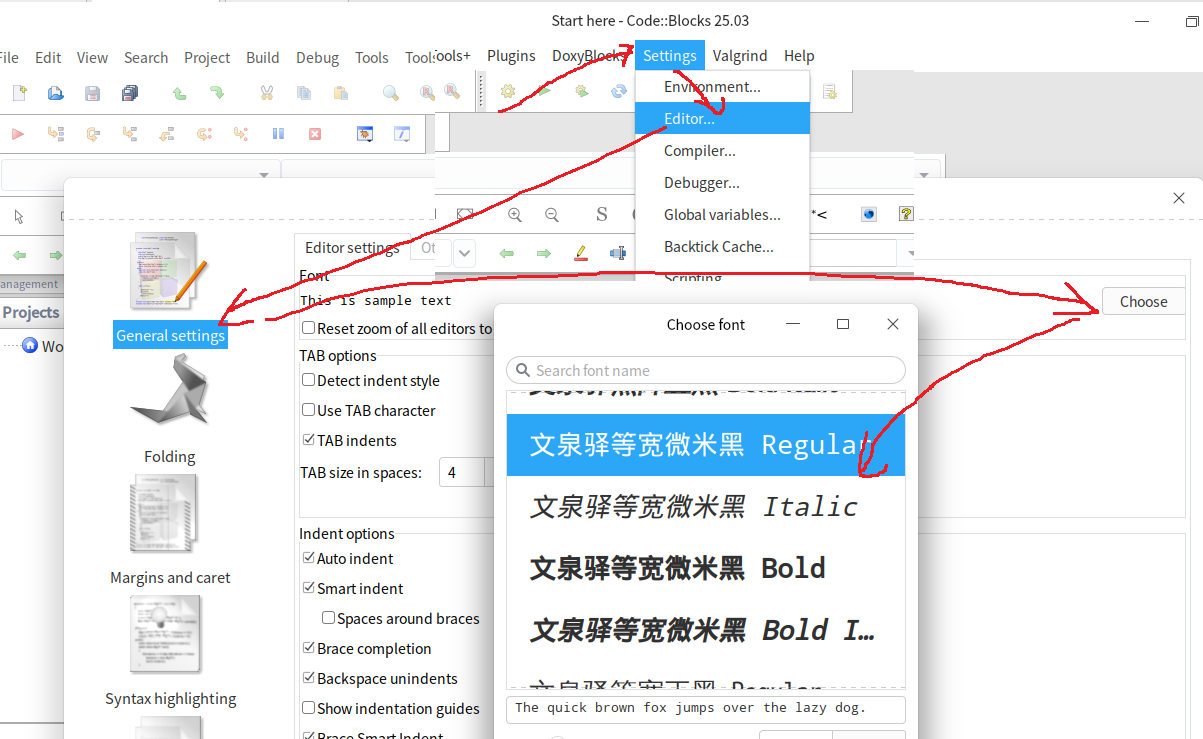
Task: Select Global variables... menu entry
Action: 722,214
